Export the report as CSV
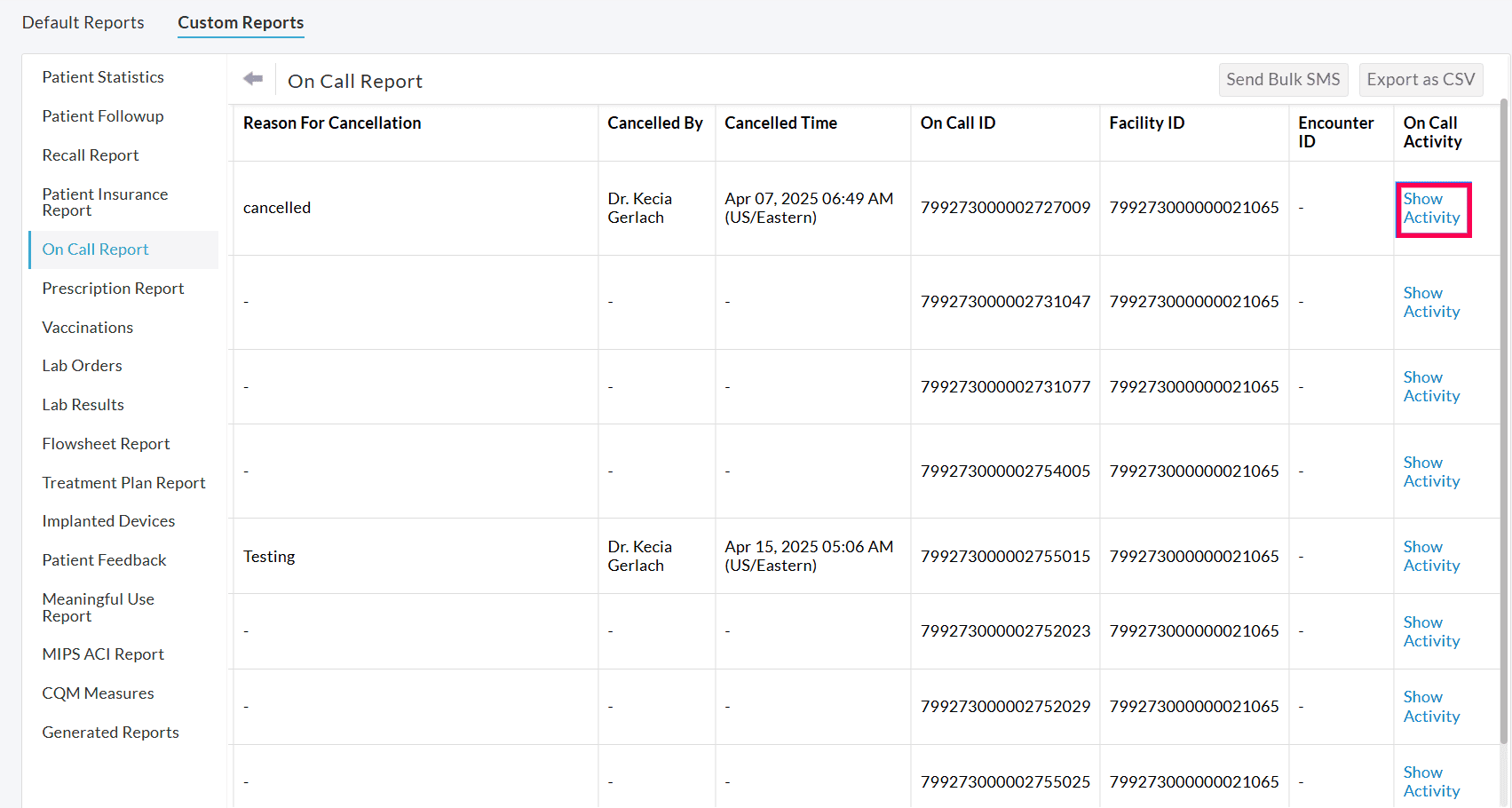Viewport: 1512px width, 808px height. point(1421,79)
